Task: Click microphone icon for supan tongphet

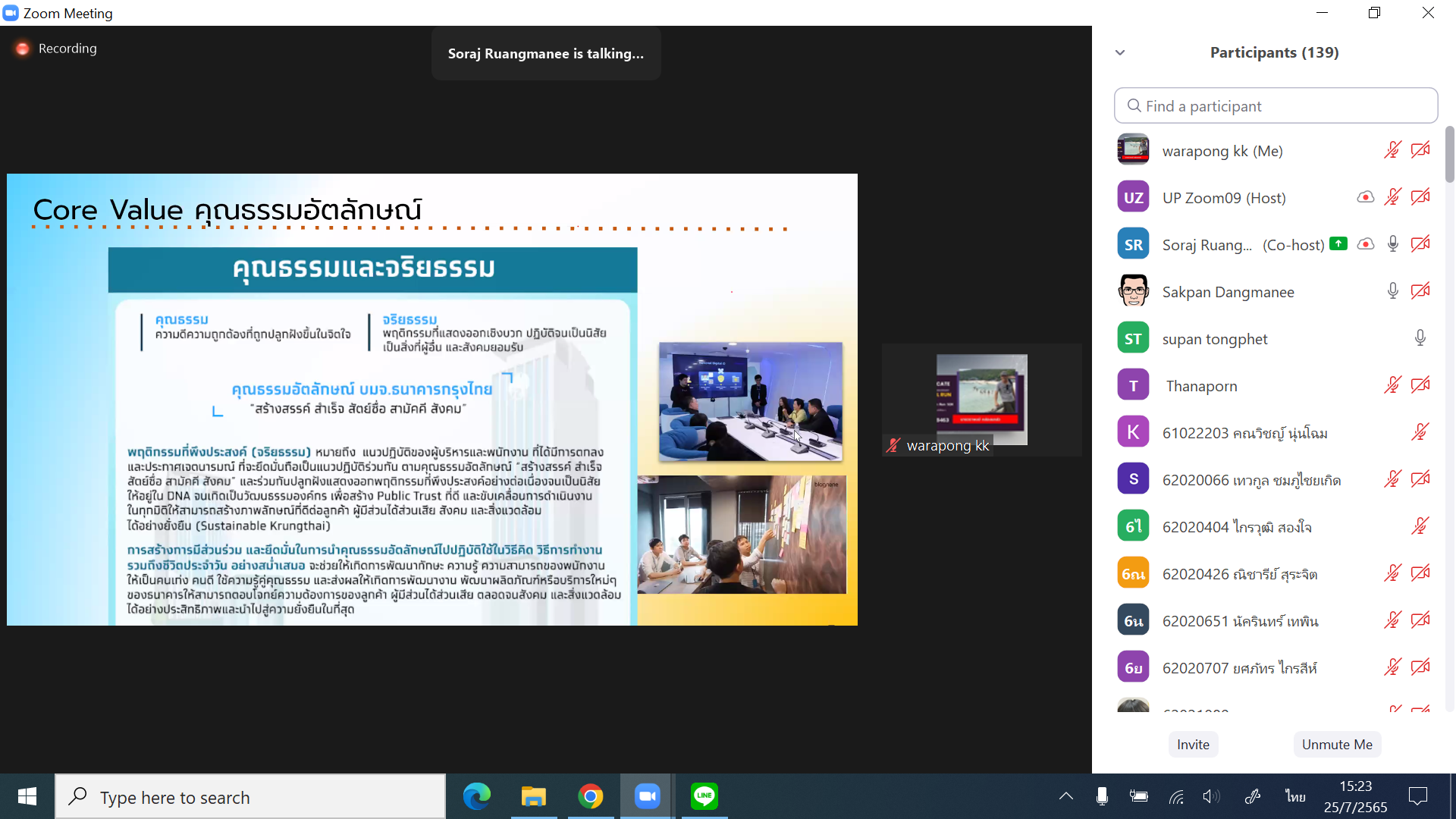Action: pyautogui.click(x=1420, y=338)
